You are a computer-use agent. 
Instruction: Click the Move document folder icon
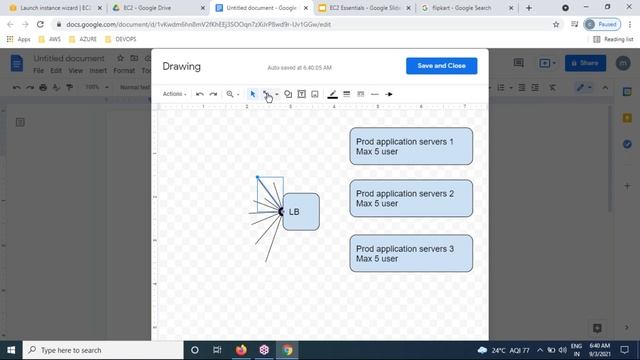(x=134, y=58)
